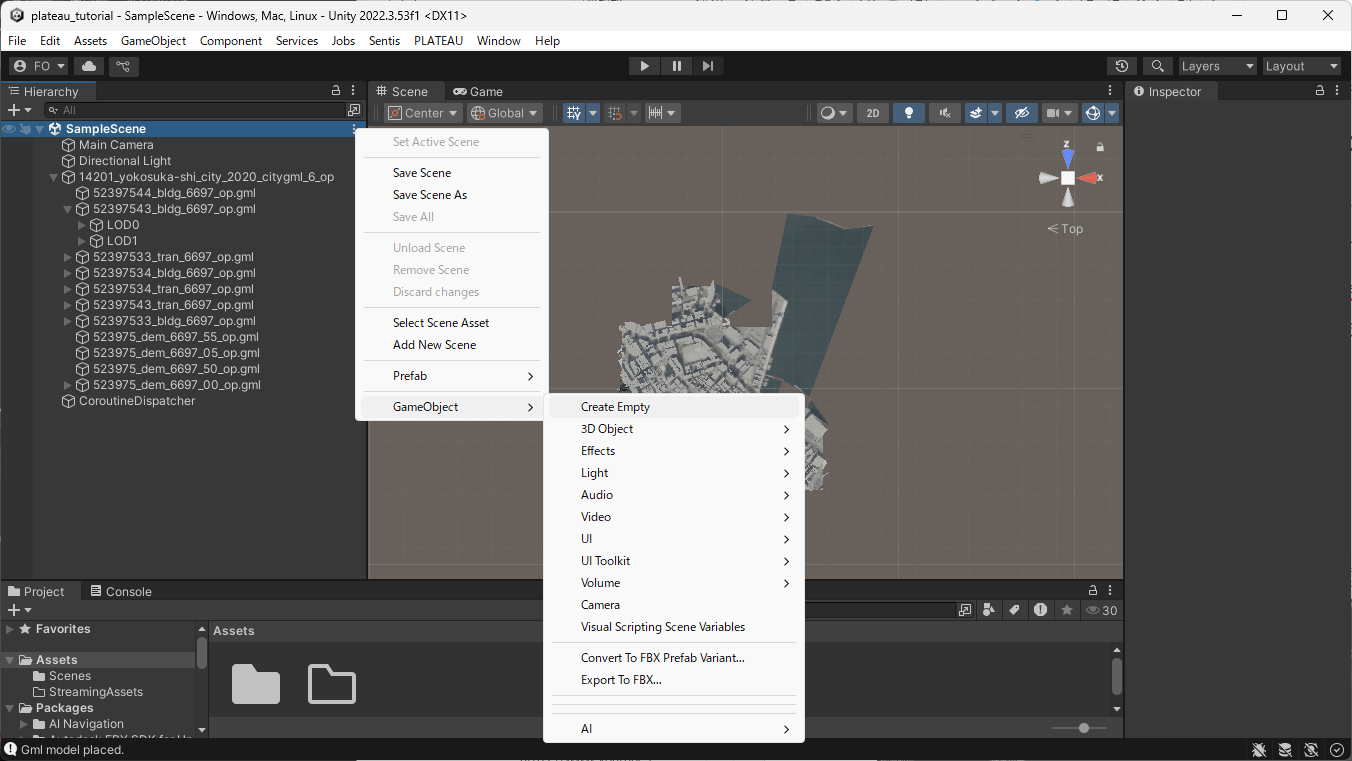Open the PLATEAU menu in menu bar
Image resolution: width=1352 pixels, height=761 pixels.
438,41
